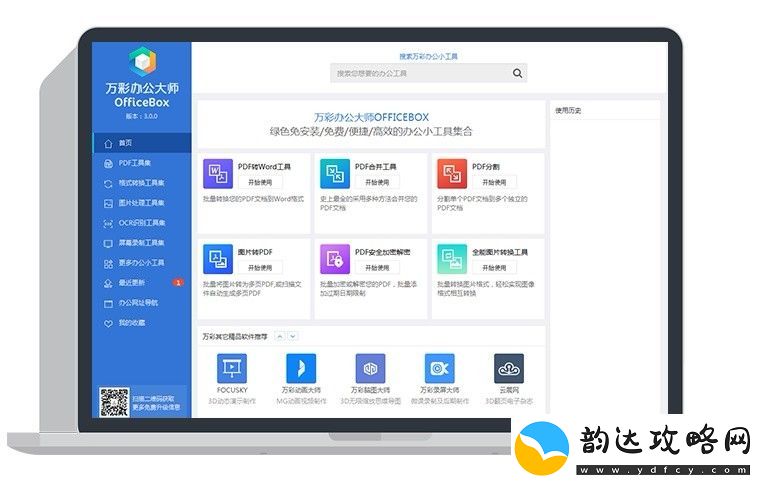The width and height of the screenshot is (761, 481).
Task: Click the 搜索万彩办公小工具 label
Action: click(x=428, y=56)
